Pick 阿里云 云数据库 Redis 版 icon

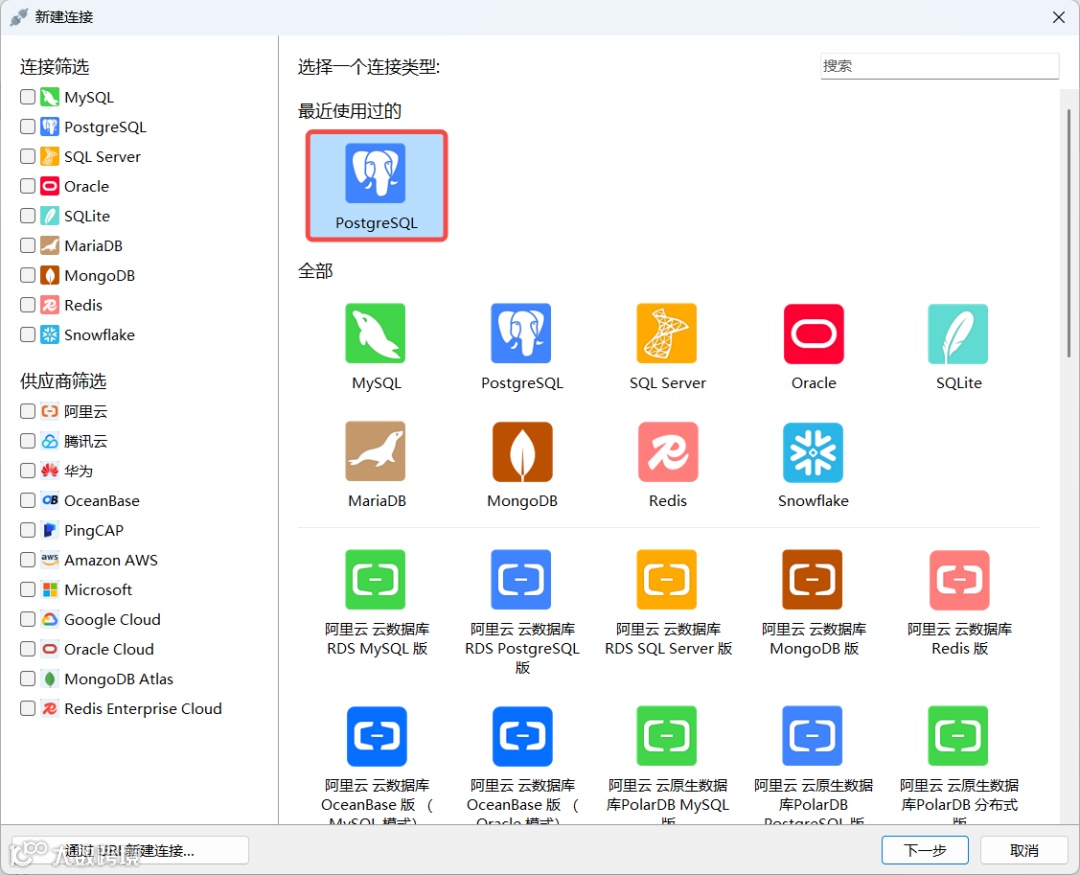pos(959,579)
